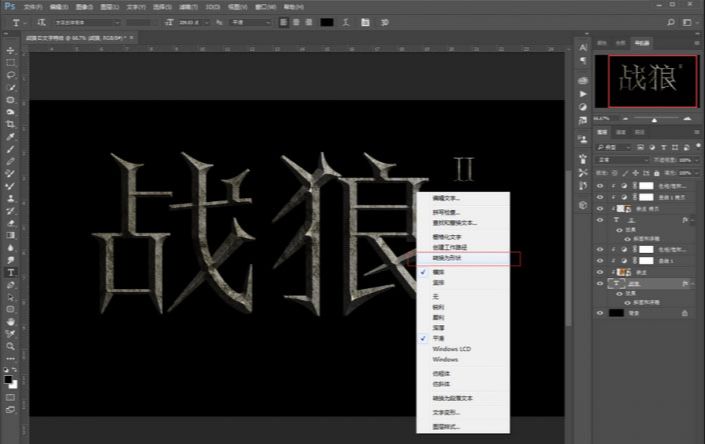Viewport: 705px width, 444px height.
Task: Open the Actions panel play icon
Action: pos(583,94)
